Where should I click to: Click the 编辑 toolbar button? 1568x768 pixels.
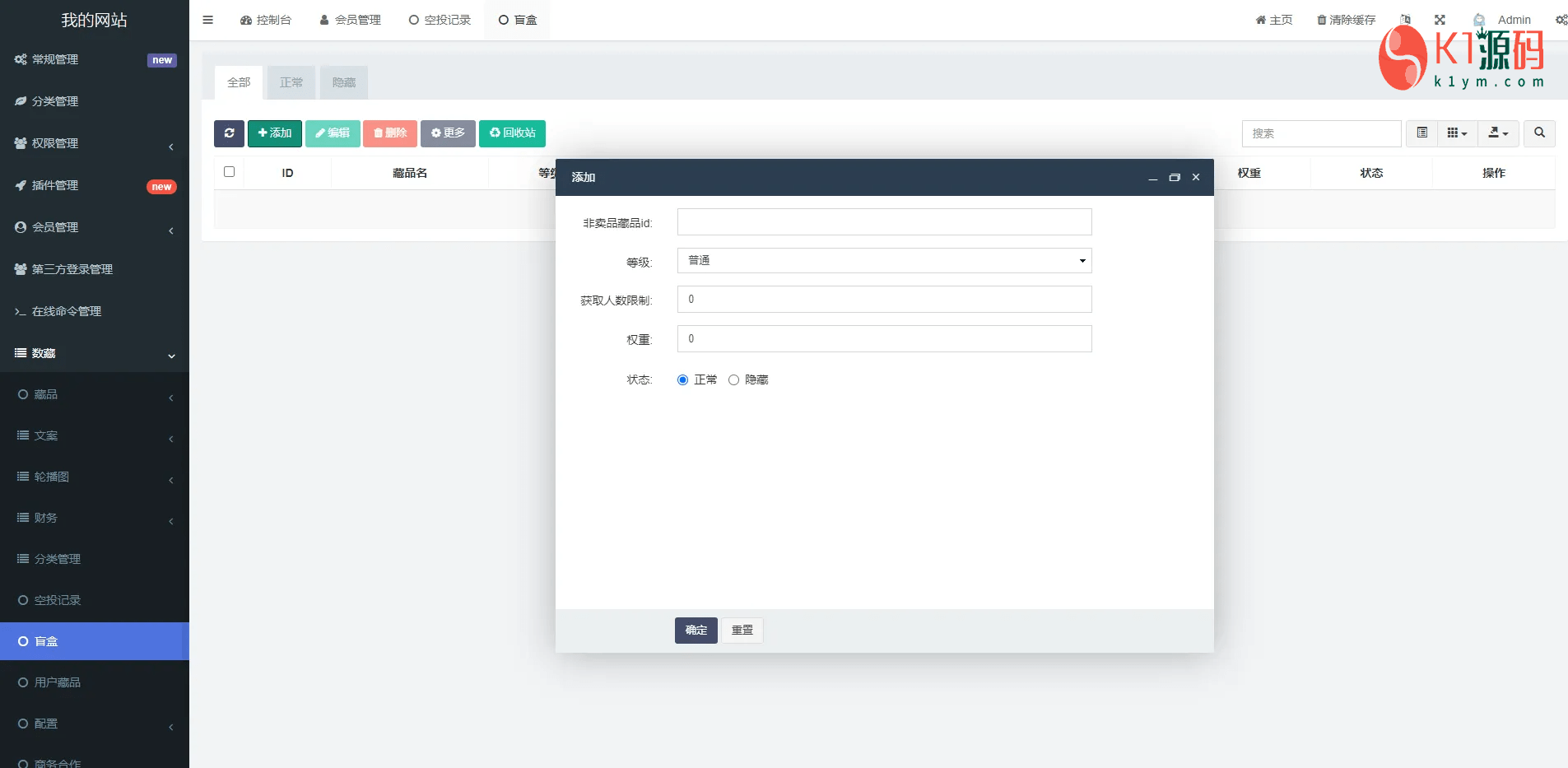[333, 133]
